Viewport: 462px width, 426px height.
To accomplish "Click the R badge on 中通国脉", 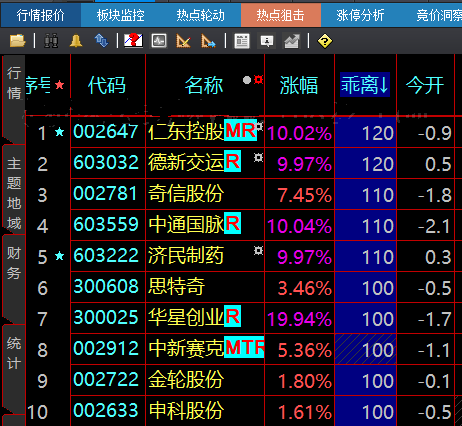I will click(x=232, y=223).
